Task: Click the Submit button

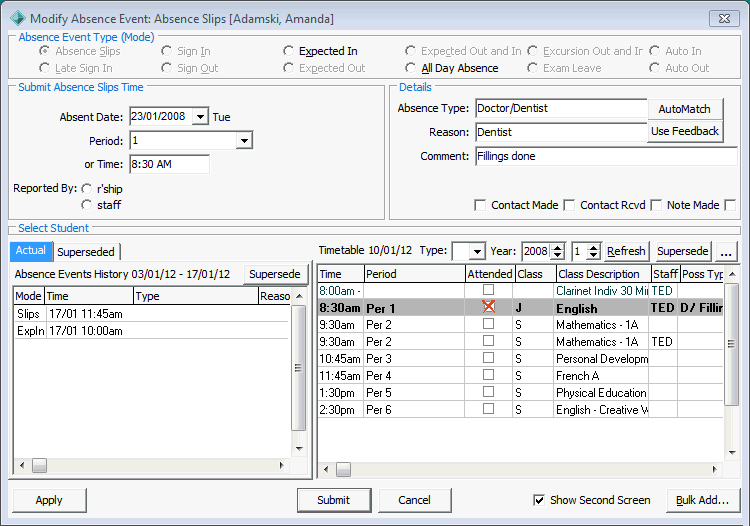Action: [x=333, y=500]
